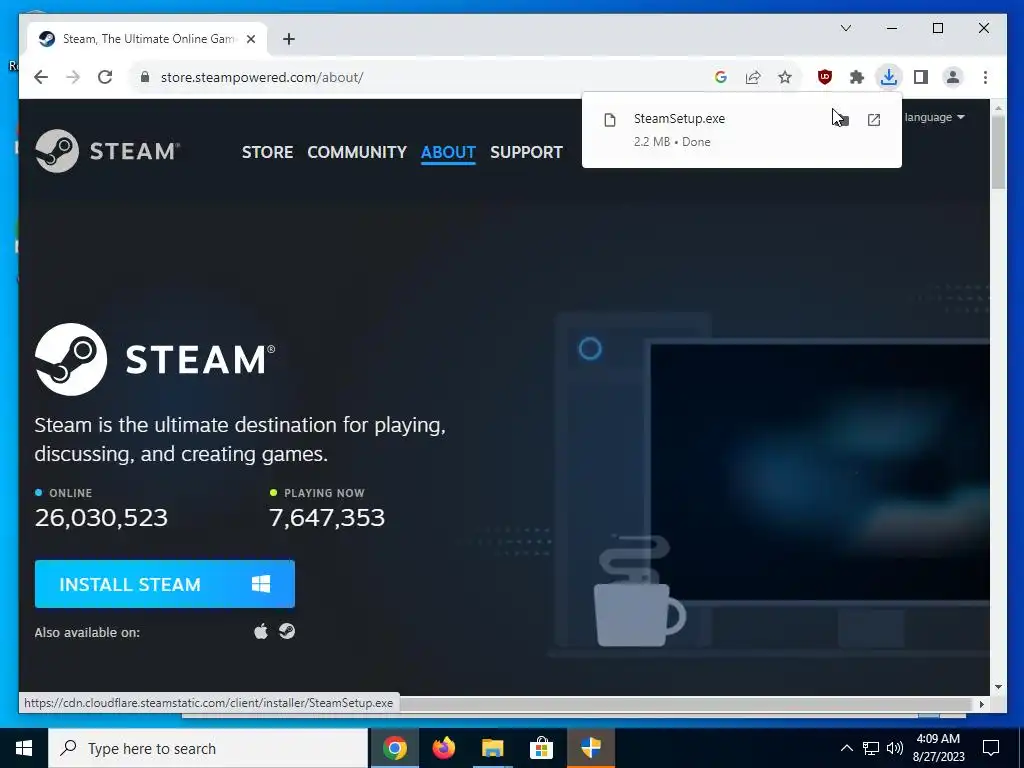
Task: Open the Google icon in address bar
Action: [721, 77]
